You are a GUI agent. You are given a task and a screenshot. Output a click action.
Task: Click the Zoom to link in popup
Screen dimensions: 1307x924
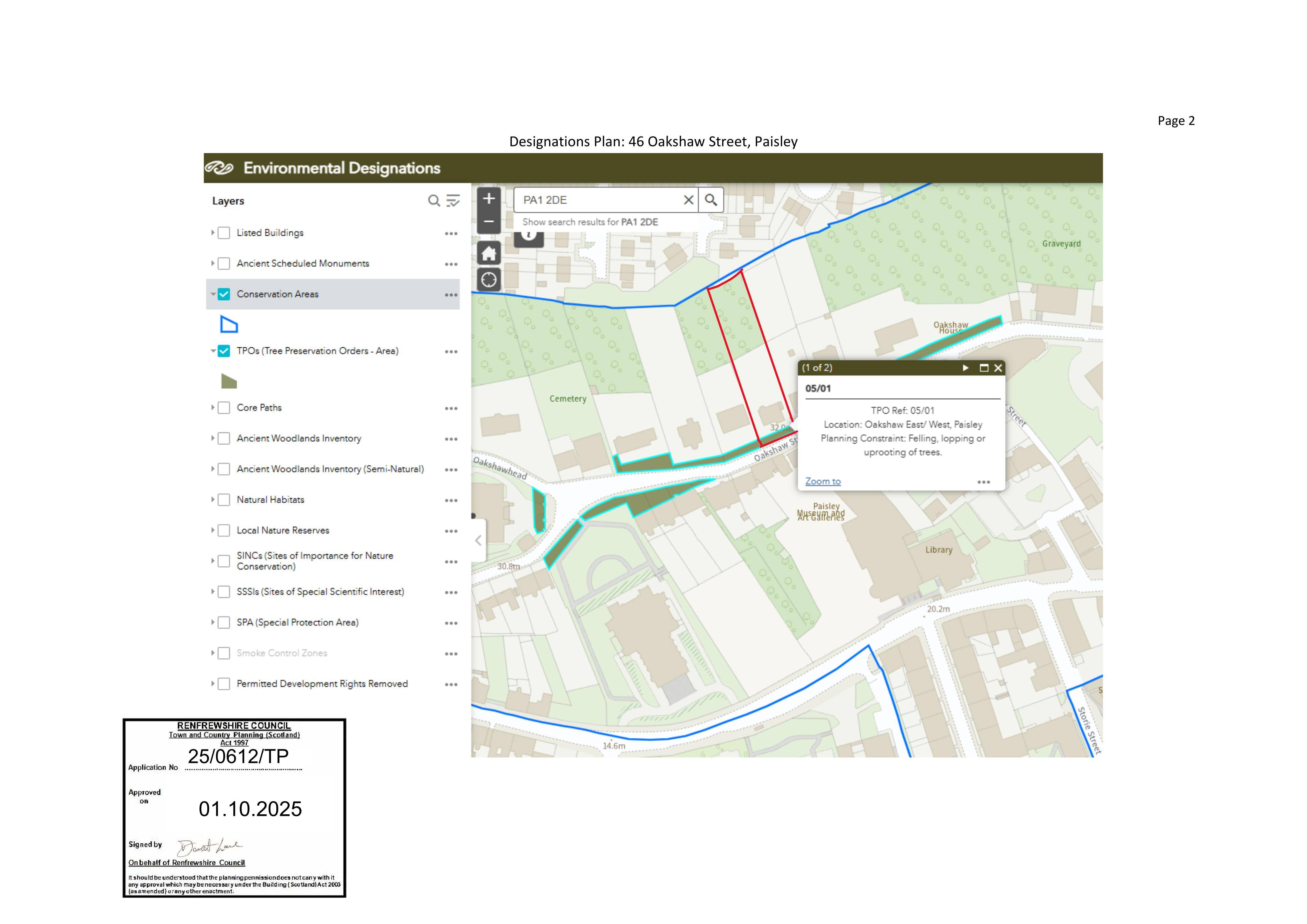[823, 481]
